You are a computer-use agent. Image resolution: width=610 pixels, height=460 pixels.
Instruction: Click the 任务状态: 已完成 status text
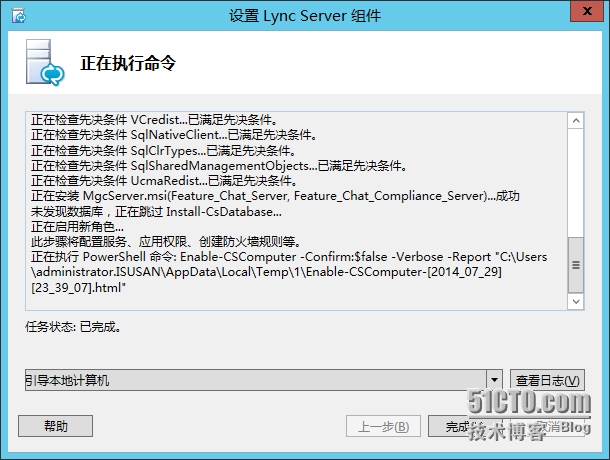tap(73, 327)
